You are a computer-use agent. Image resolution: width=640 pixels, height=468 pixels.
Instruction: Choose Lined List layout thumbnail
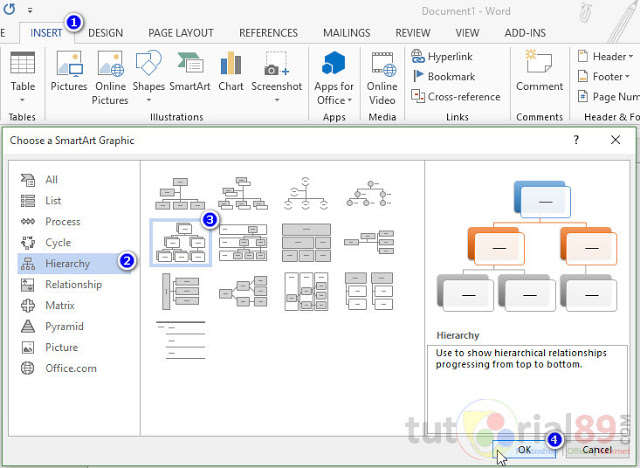(x=180, y=340)
